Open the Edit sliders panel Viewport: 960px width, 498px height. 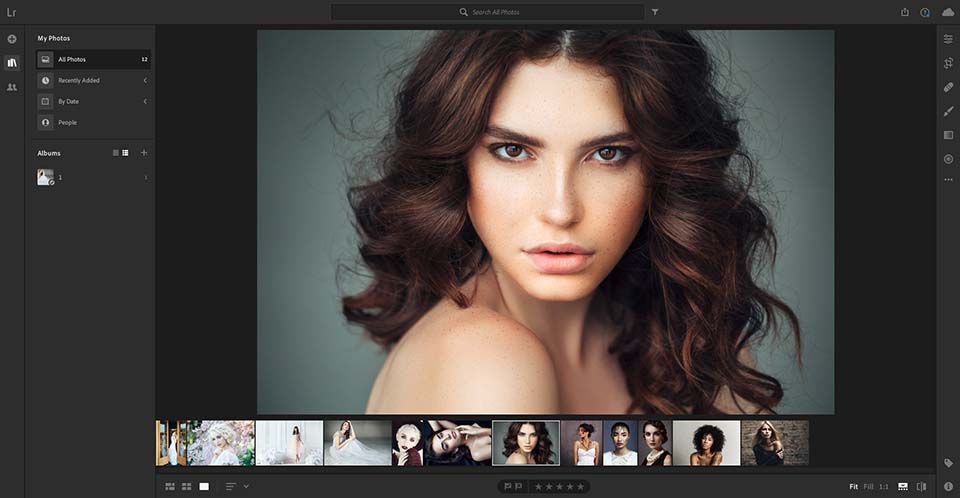948,39
